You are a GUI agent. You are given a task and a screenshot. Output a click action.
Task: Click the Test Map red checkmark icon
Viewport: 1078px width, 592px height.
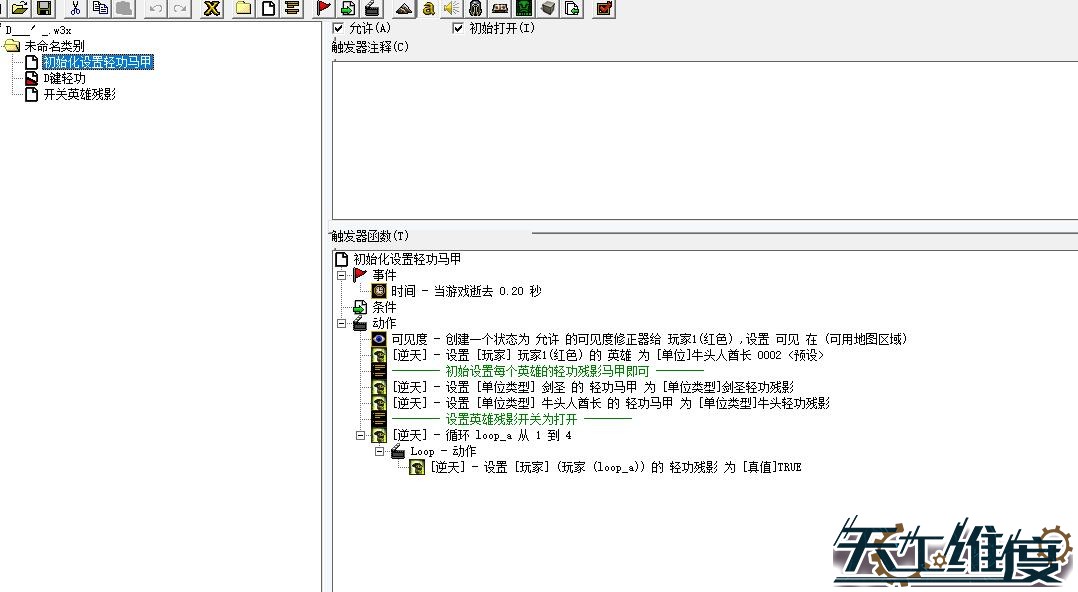pos(604,9)
